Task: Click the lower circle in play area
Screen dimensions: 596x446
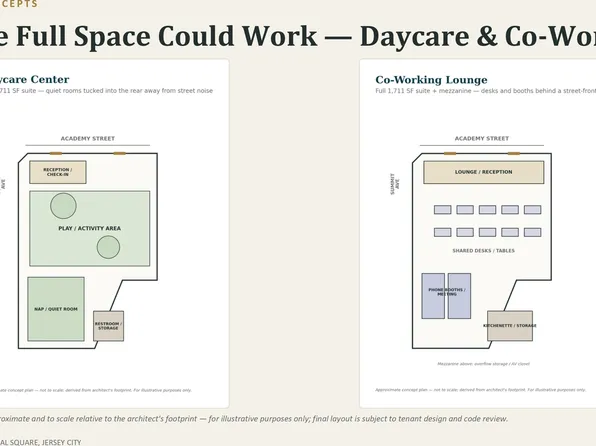Action: point(108,247)
